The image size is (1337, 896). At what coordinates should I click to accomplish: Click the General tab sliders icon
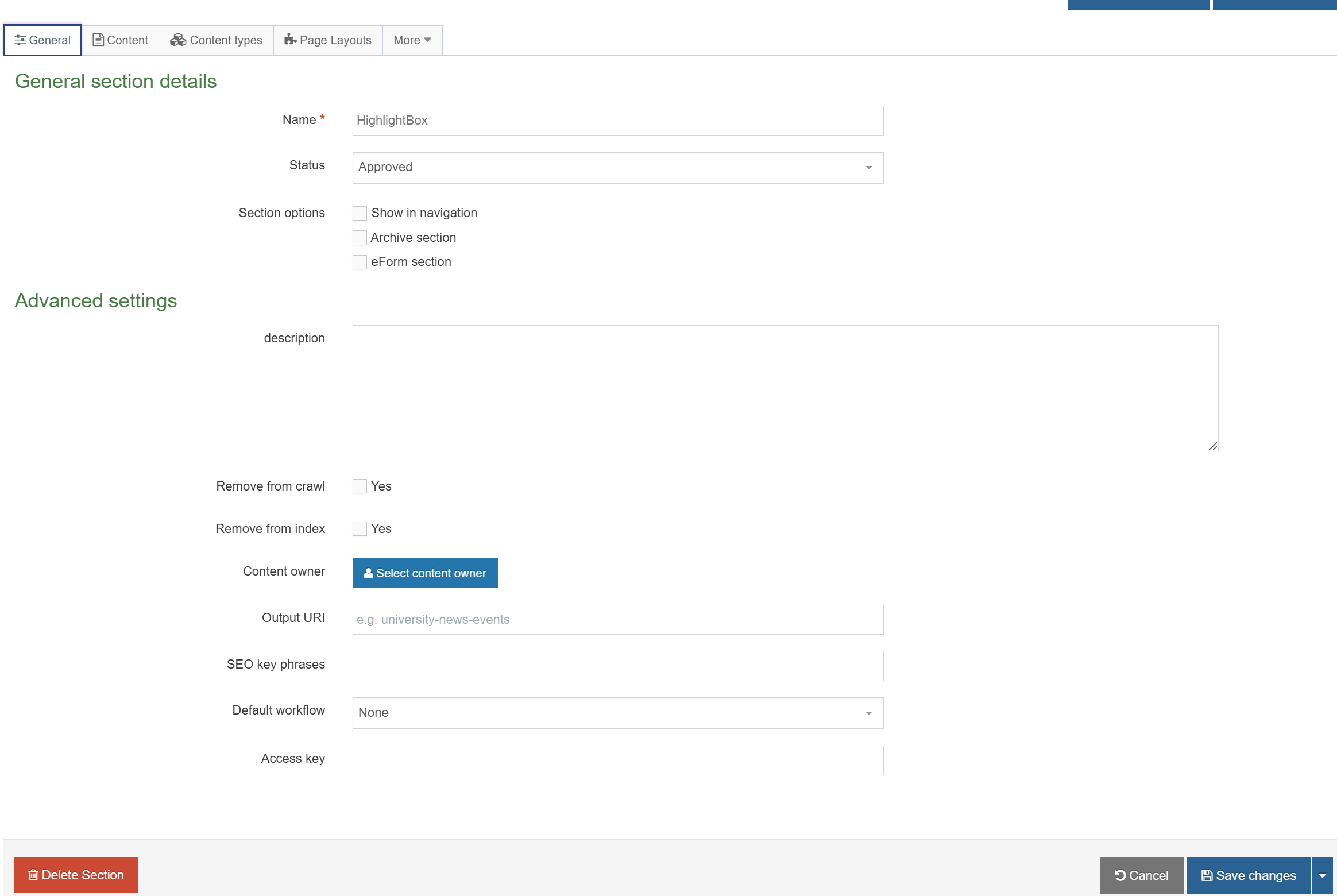(x=20, y=40)
